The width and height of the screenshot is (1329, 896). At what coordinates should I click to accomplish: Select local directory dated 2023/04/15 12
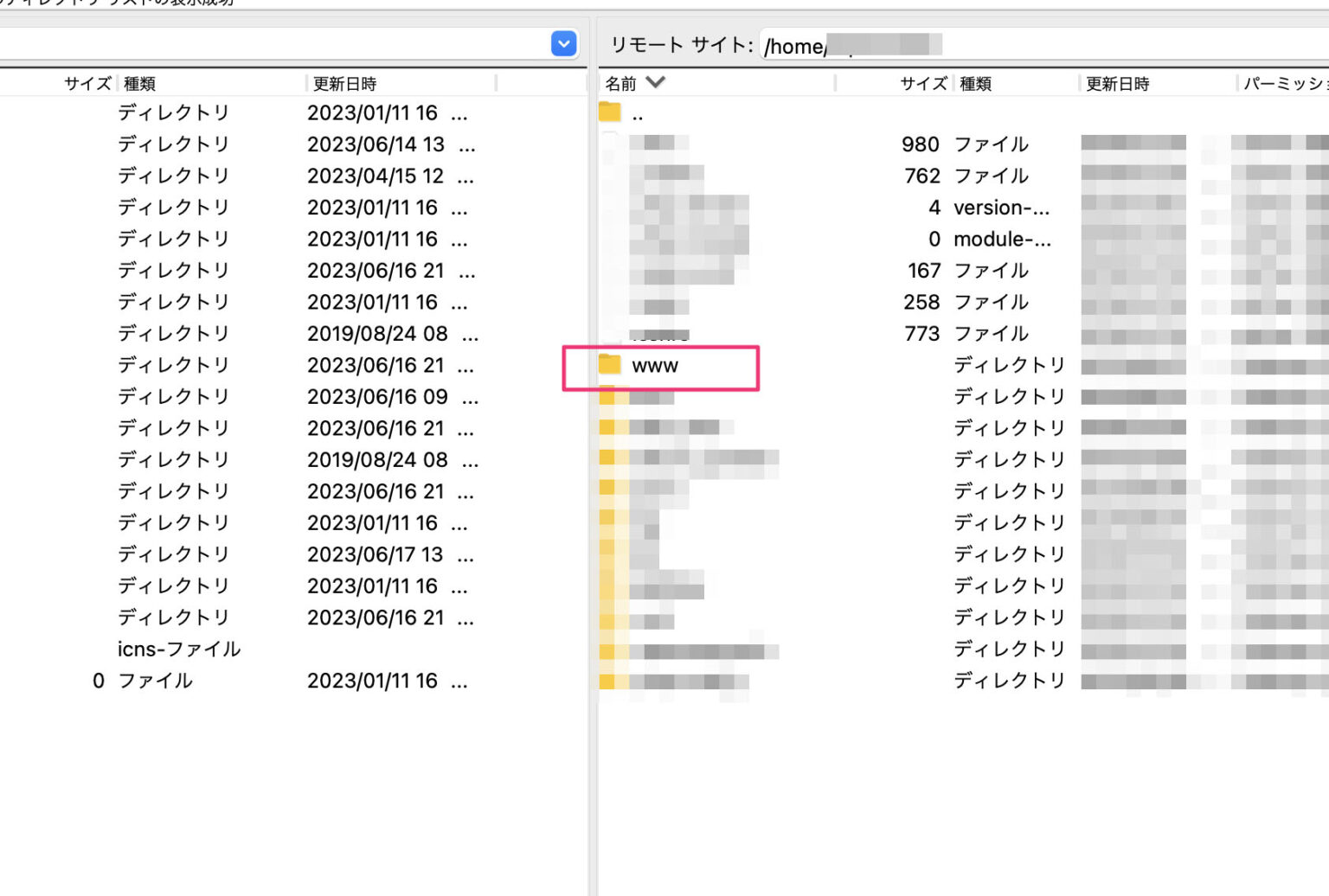click(x=376, y=176)
